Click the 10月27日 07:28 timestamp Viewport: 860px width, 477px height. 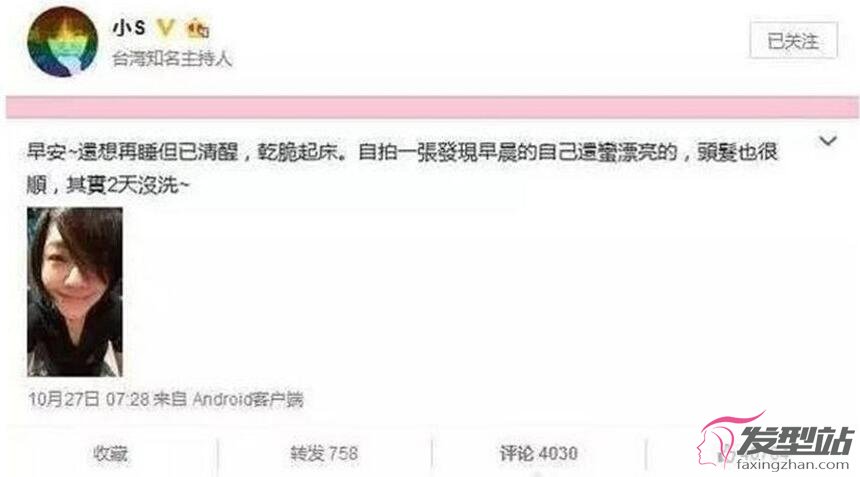click(89, 399)
